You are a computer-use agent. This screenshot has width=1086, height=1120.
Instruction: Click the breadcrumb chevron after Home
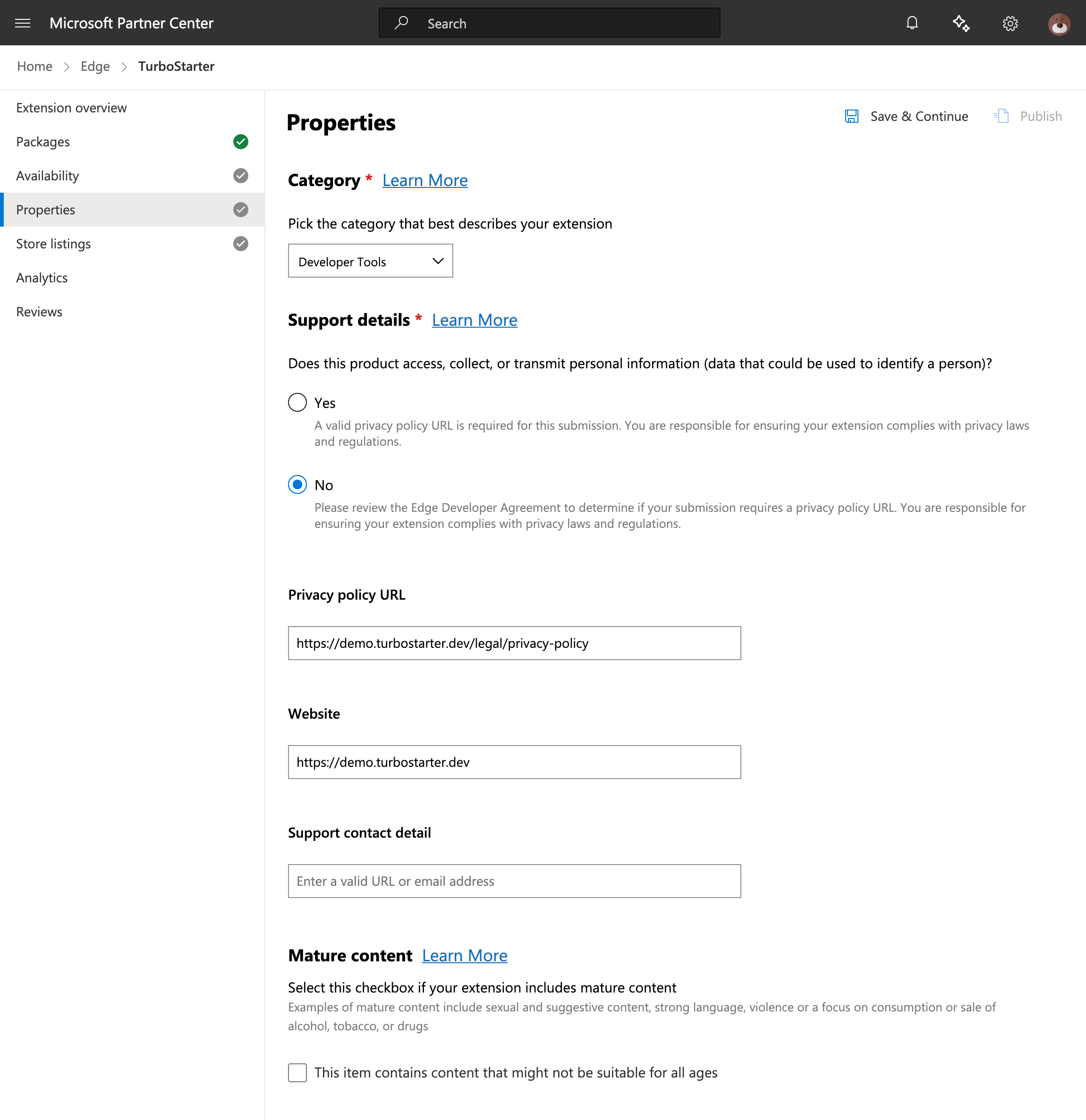click(67, 67)
